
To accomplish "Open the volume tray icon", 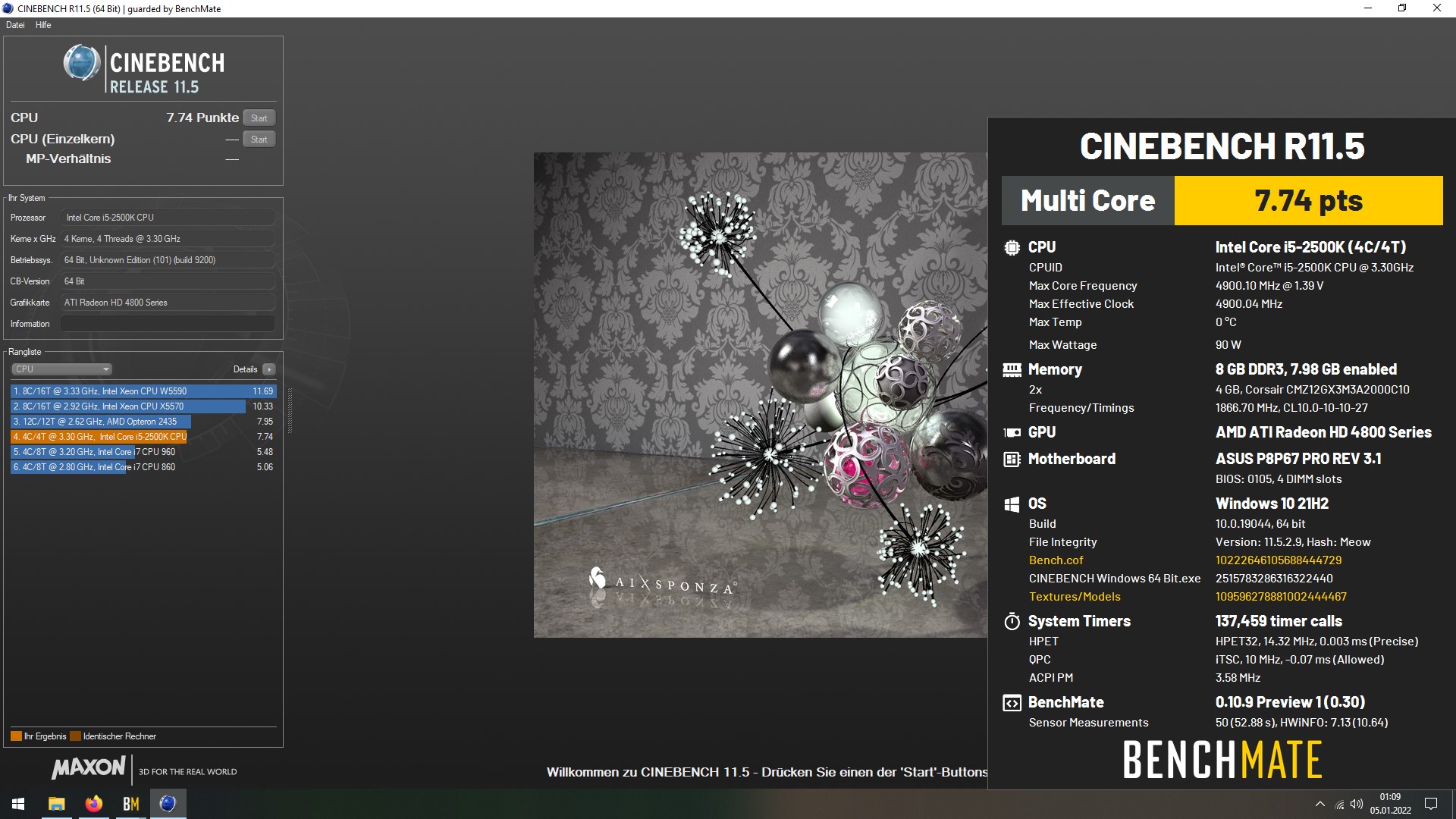I will (x=1357, y=804).
